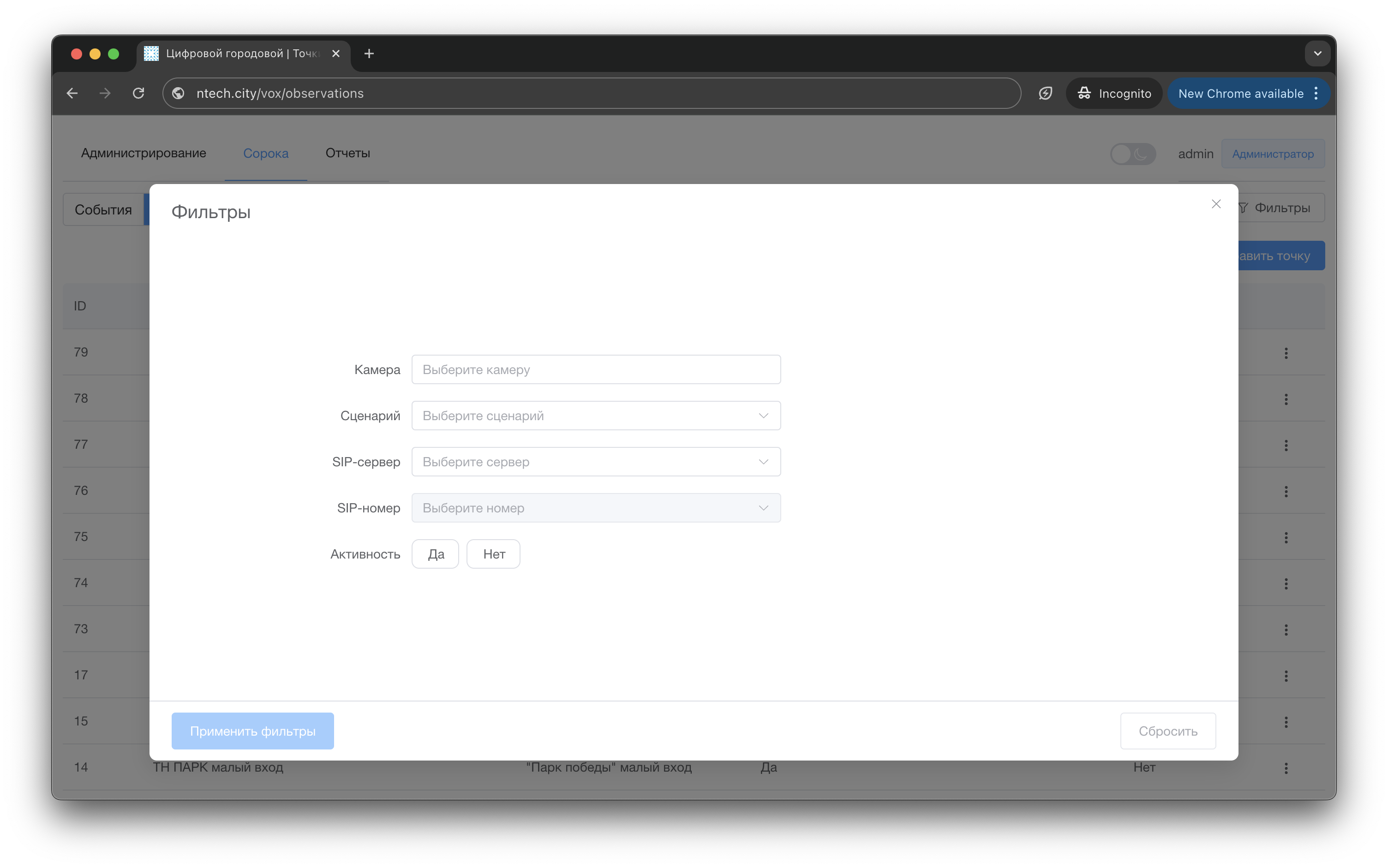Expand the Сценарий dropdown

(x=596, y=416)
